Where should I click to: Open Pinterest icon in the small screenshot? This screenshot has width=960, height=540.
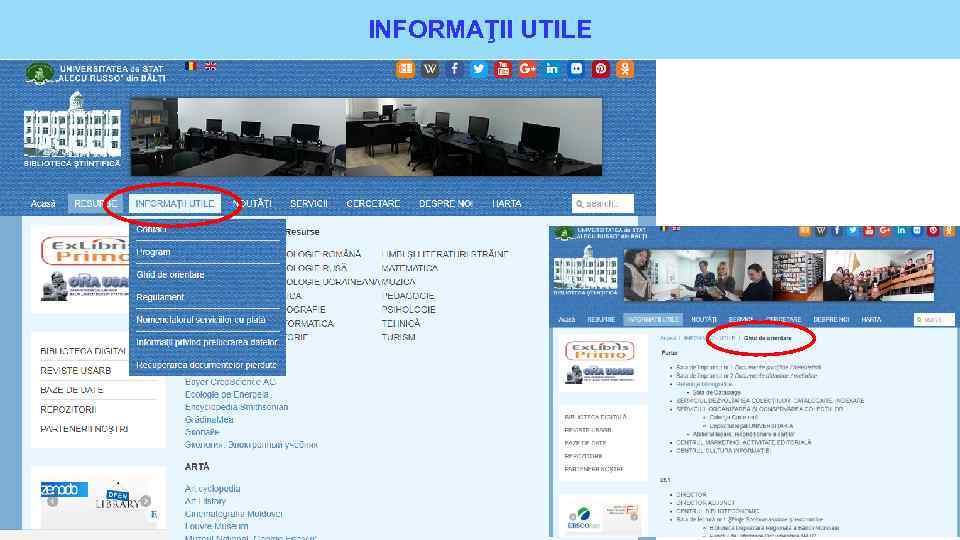coord(932,231)
